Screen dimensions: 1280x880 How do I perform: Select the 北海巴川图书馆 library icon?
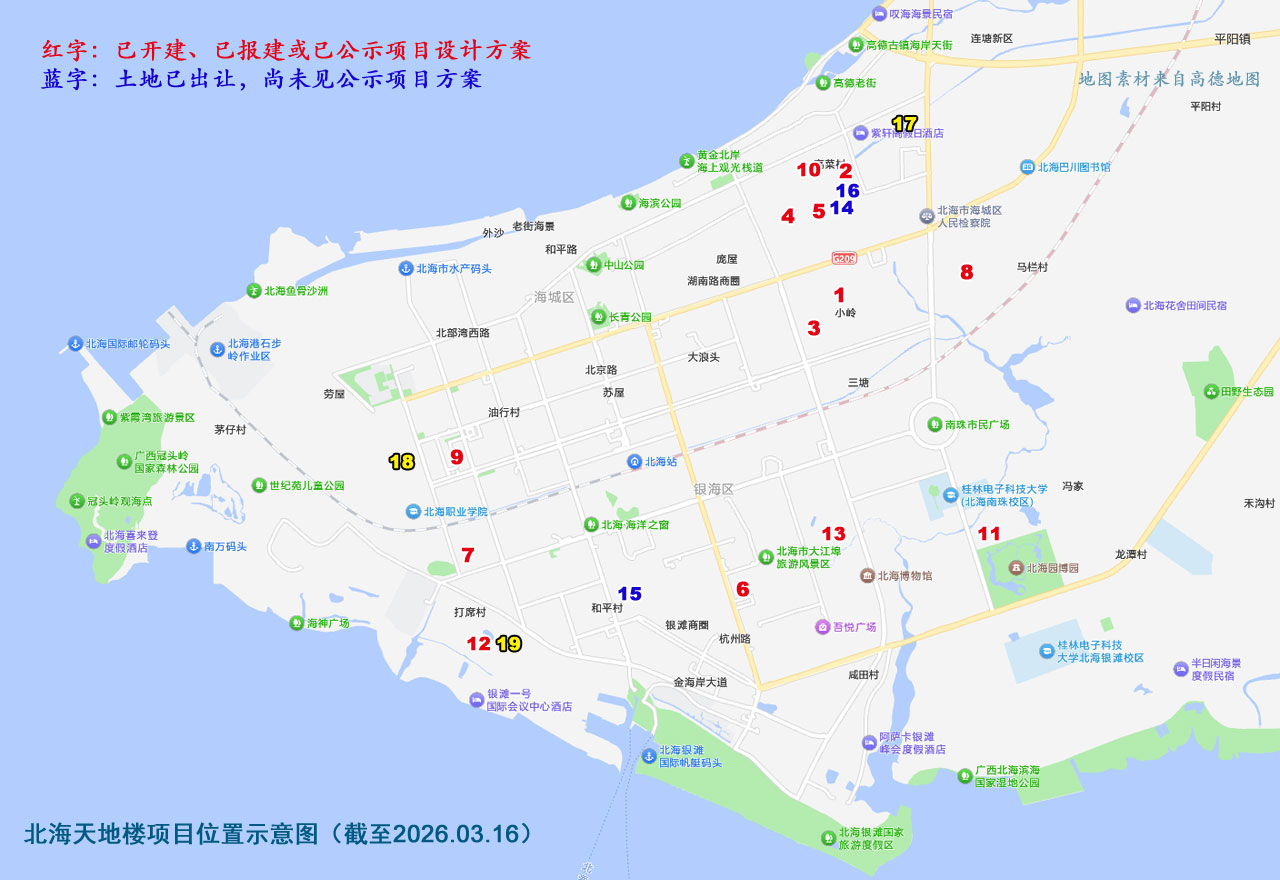1027,167
